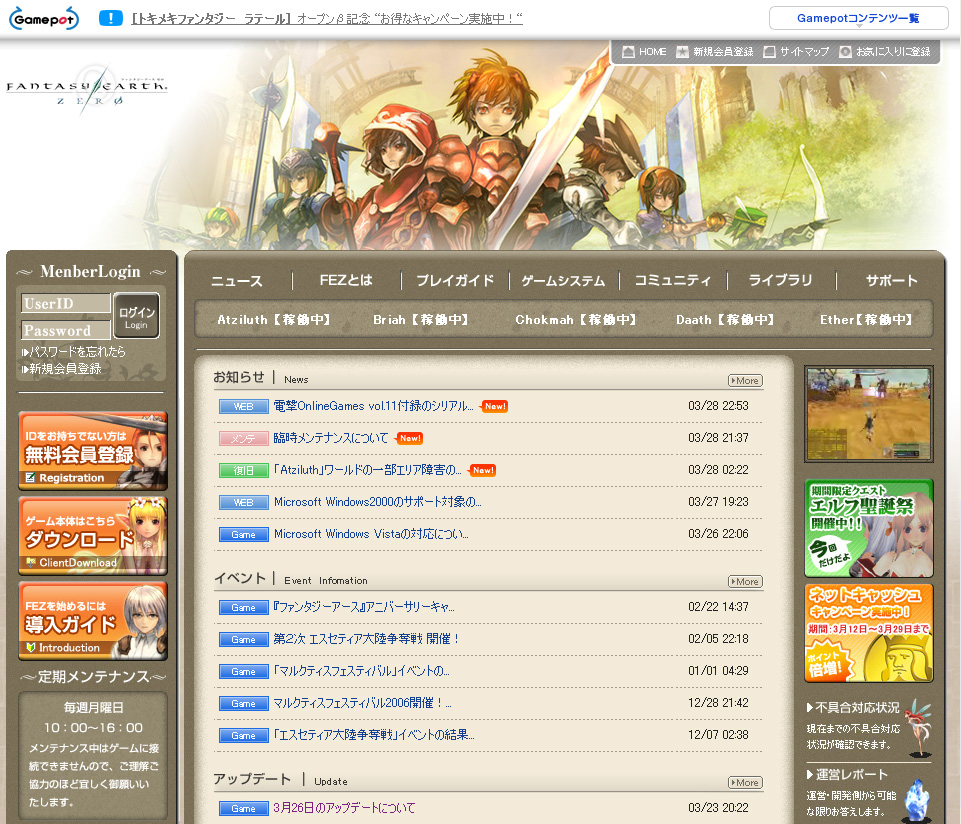
Task: Click the Gamepot logo icon
Action: pyautogui.click(x=45, y=18)
